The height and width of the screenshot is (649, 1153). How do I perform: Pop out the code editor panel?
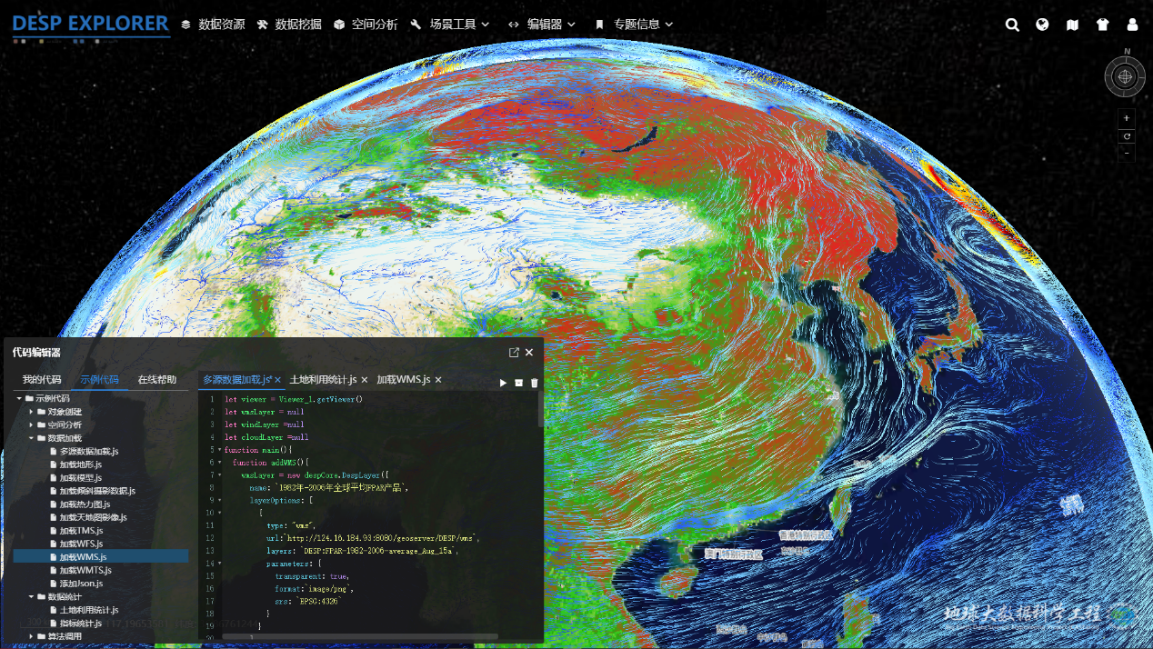(x=514, y=352)
